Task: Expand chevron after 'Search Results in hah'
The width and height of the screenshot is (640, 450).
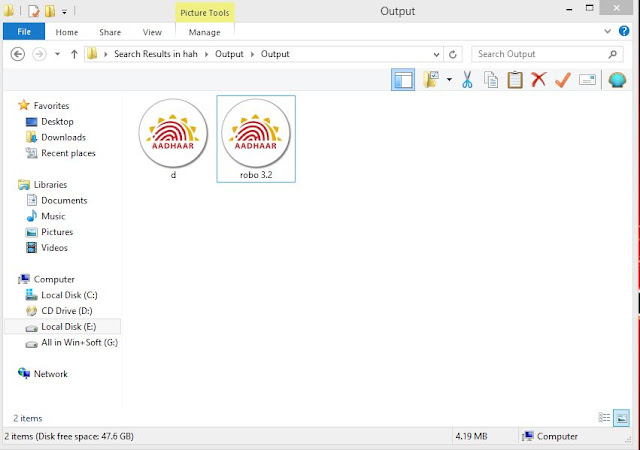Action: point(206,54)
